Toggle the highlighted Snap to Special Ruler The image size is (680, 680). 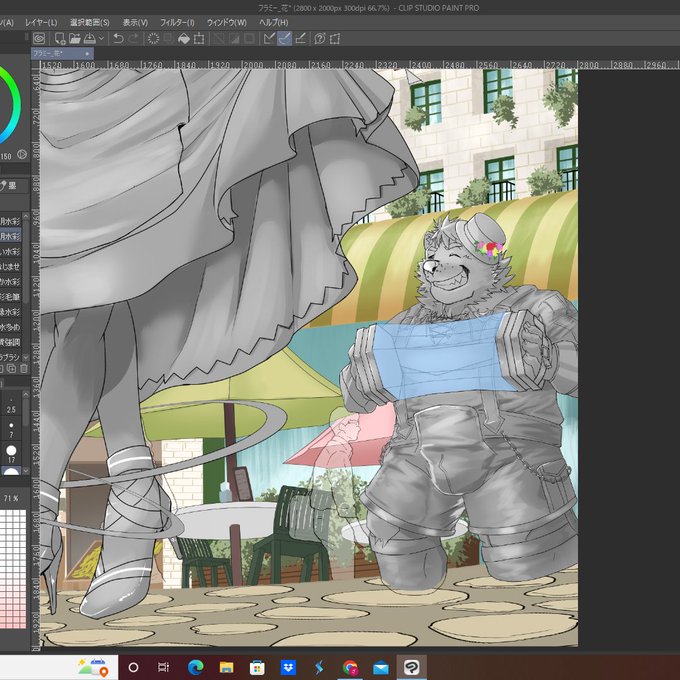tap(284, 39)
